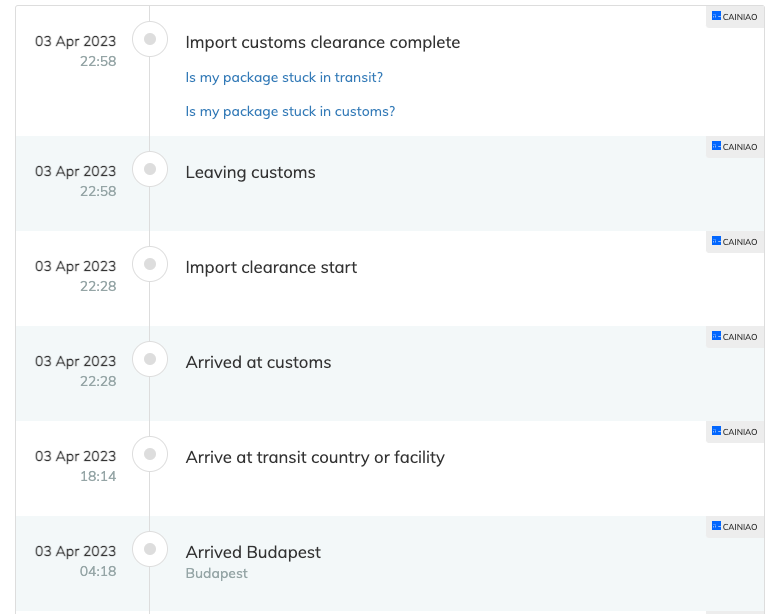Click 'Arrive at transit country or facility' text
Screen dimensions: 767x614
(x=315, y=457)
